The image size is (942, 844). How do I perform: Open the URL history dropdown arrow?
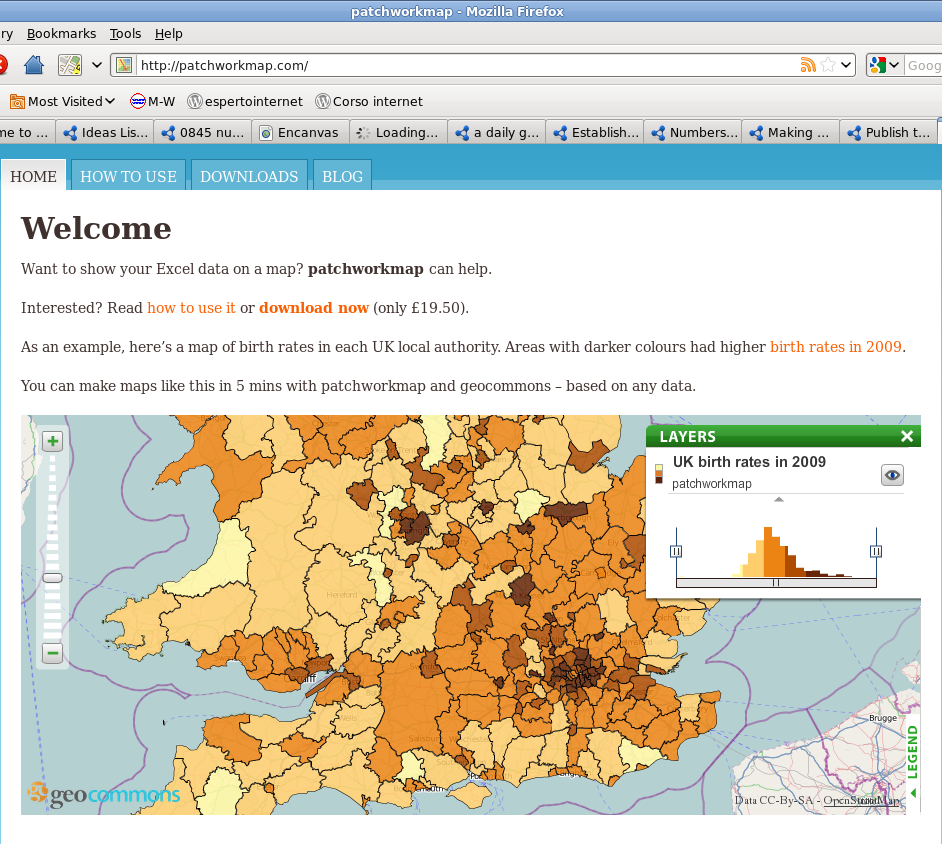point(846,65)
